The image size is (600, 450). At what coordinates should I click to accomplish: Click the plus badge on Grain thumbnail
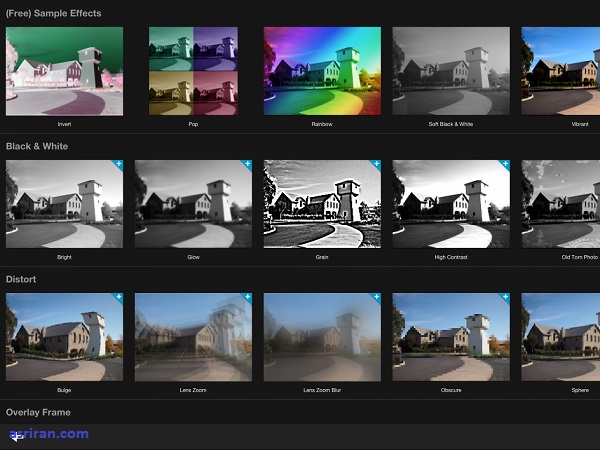pyautogui.click(x=376, y=164)
